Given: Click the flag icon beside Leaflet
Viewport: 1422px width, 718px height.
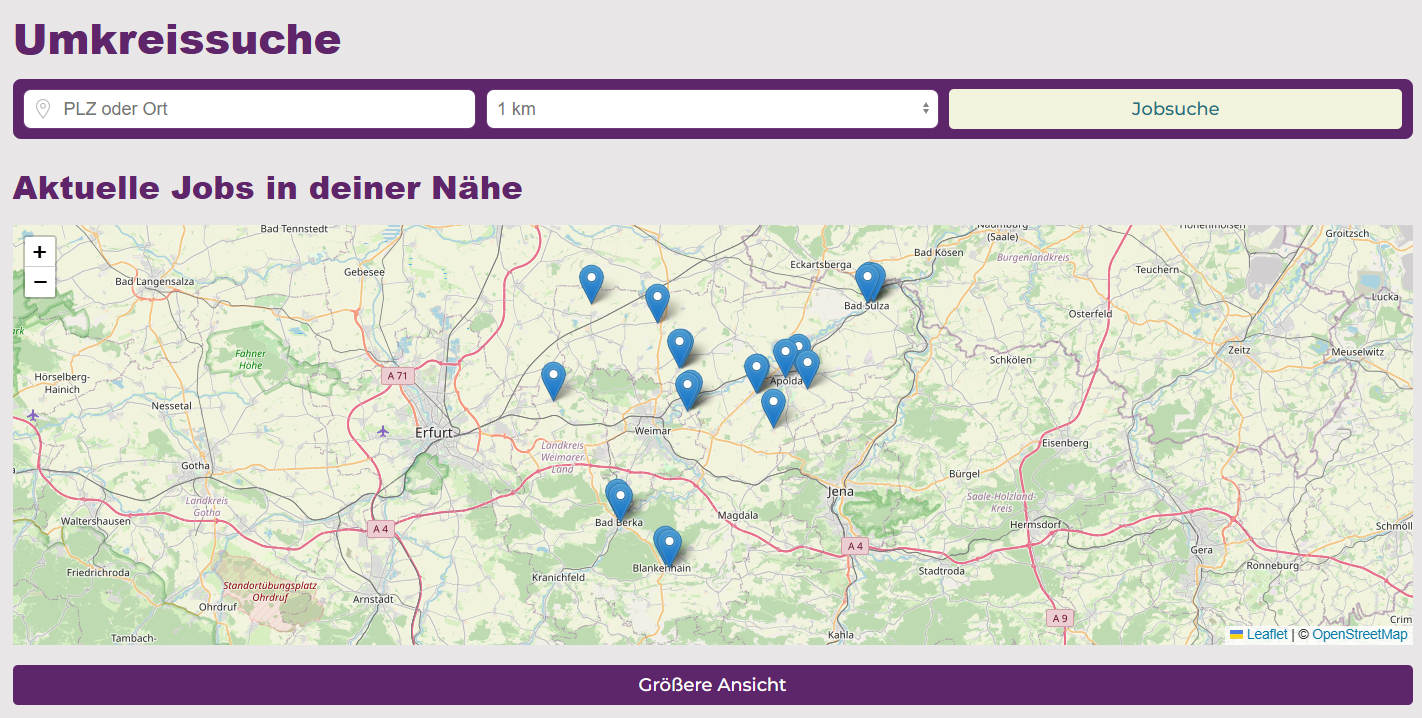Looking at the screenshot, I should pyautogui.click(x=1236, y=635).
